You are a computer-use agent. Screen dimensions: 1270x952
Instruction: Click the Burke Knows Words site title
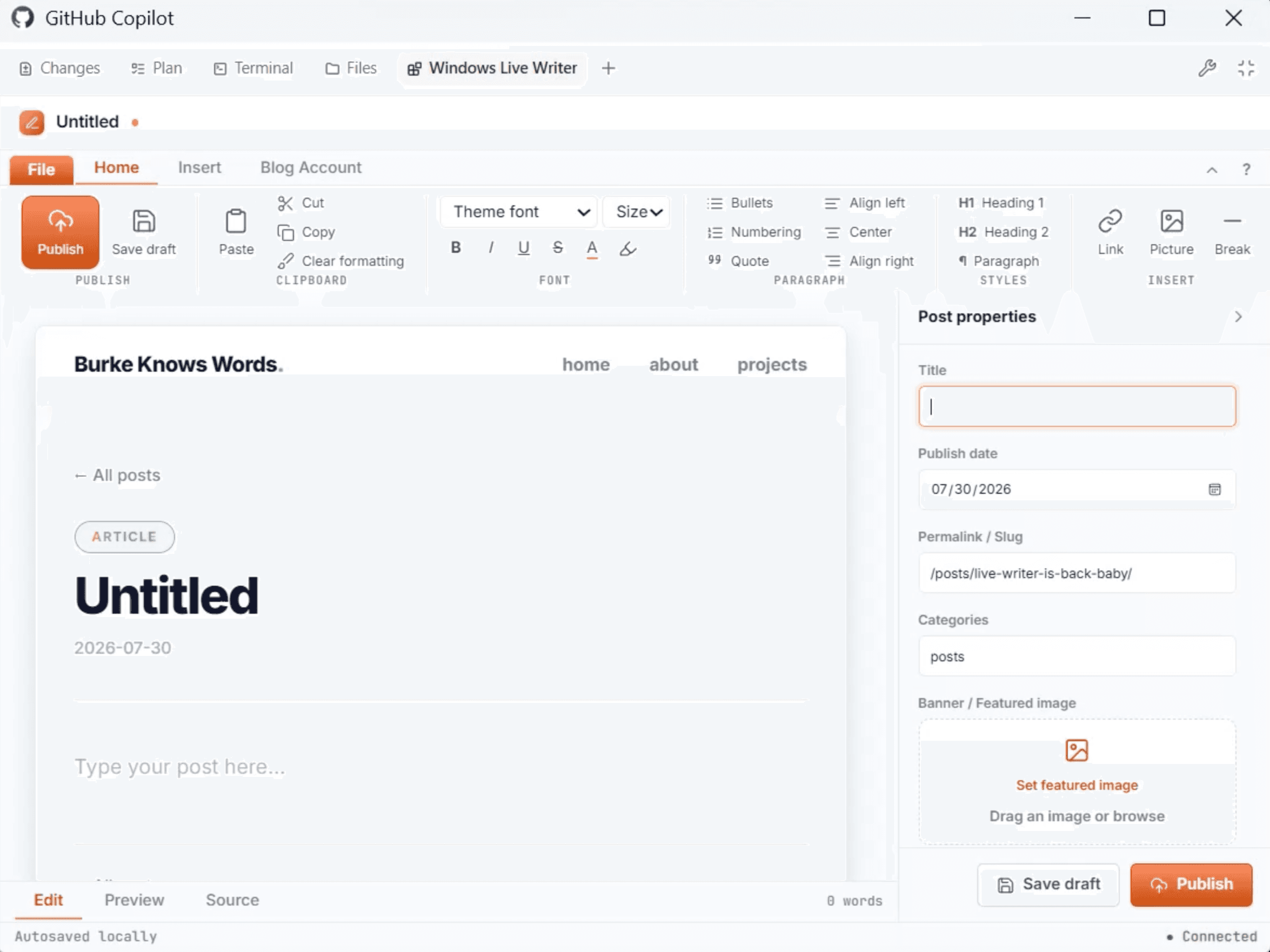178,364
